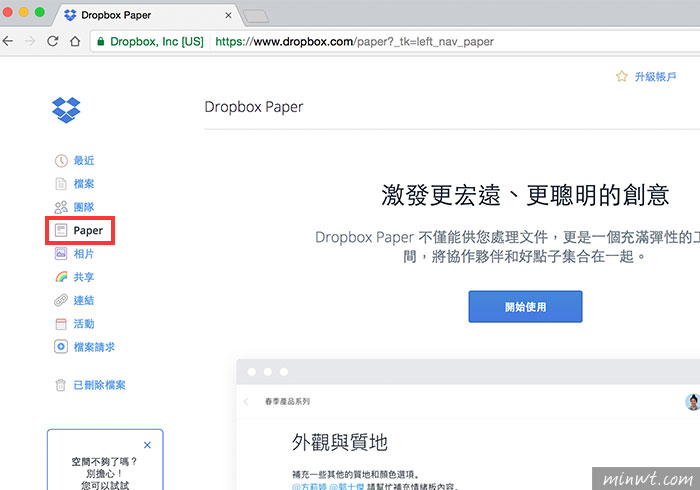Click the chain link icon beside 連結
Image resolution: width=700 pixels, height=490 pixels.
click(x=61, y=300)
